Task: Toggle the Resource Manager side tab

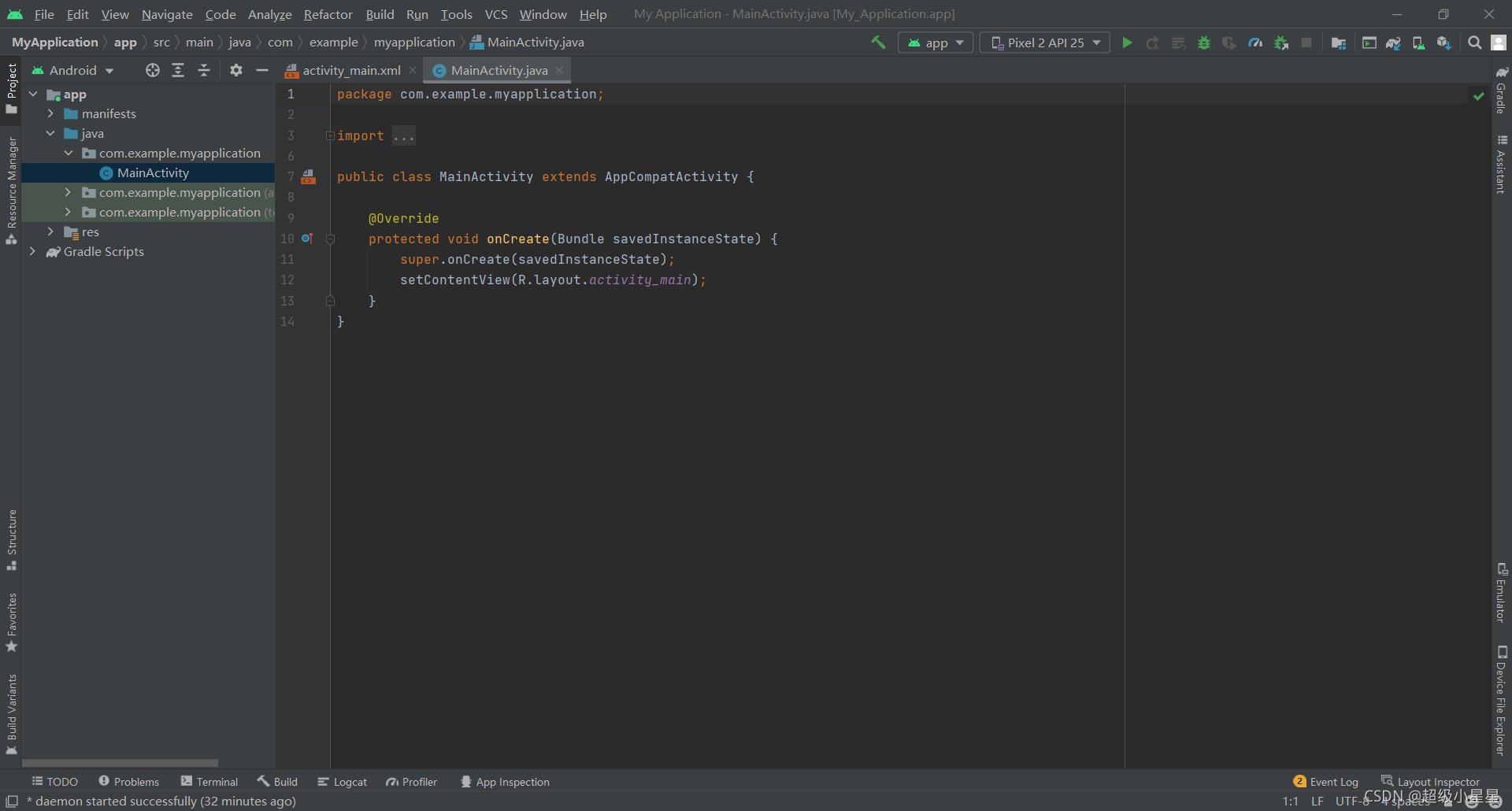Action: point(11,191)
